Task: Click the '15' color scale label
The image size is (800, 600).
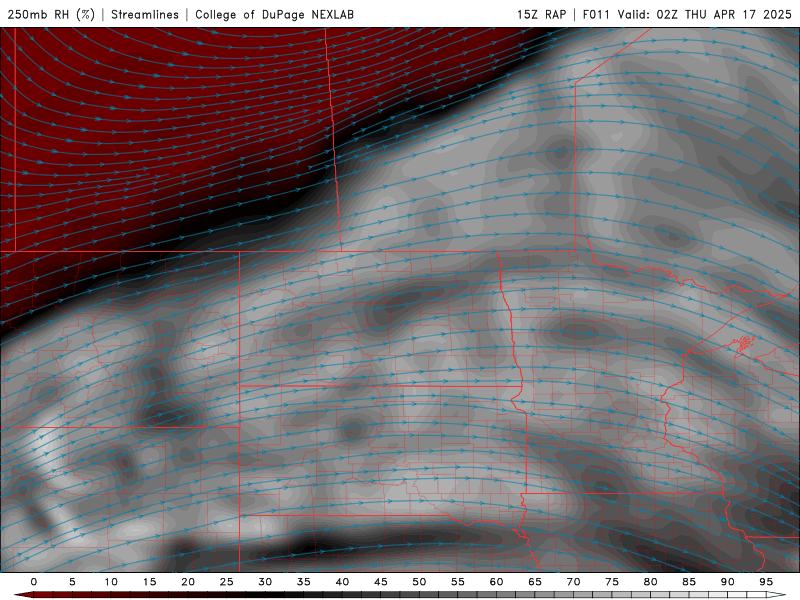Action: 149,582
